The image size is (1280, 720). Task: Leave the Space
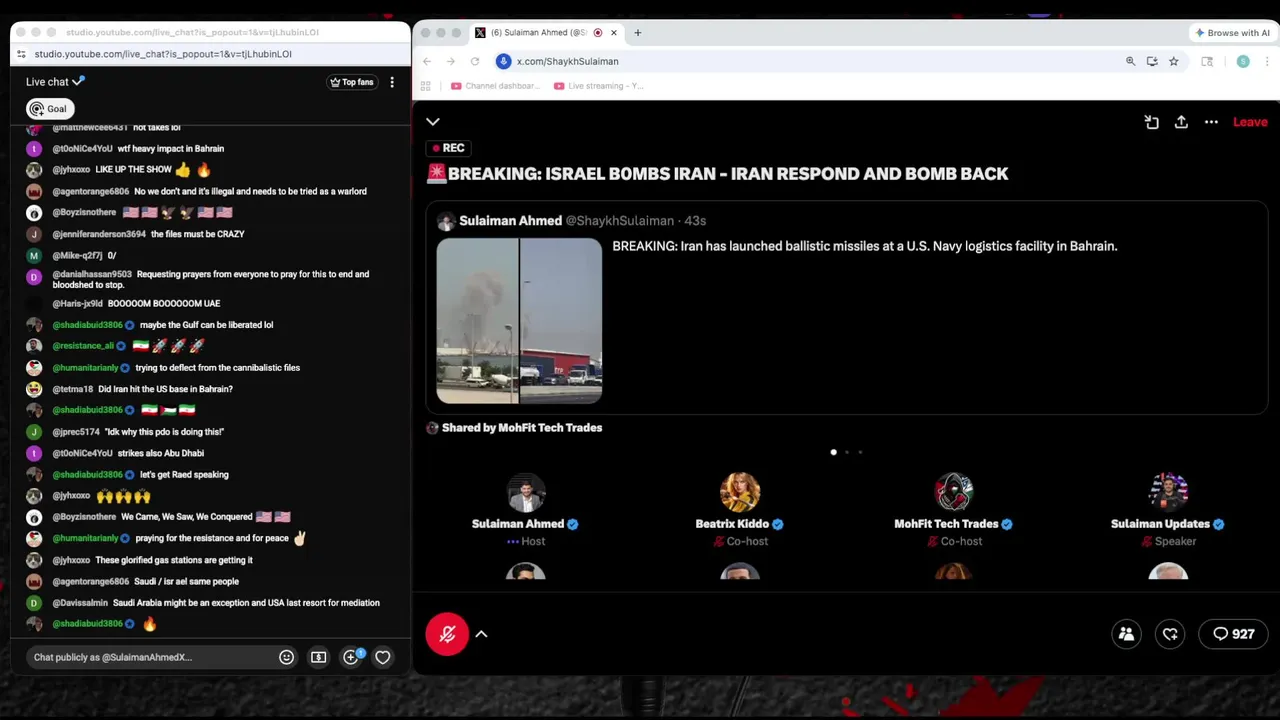coord(1250,122)
